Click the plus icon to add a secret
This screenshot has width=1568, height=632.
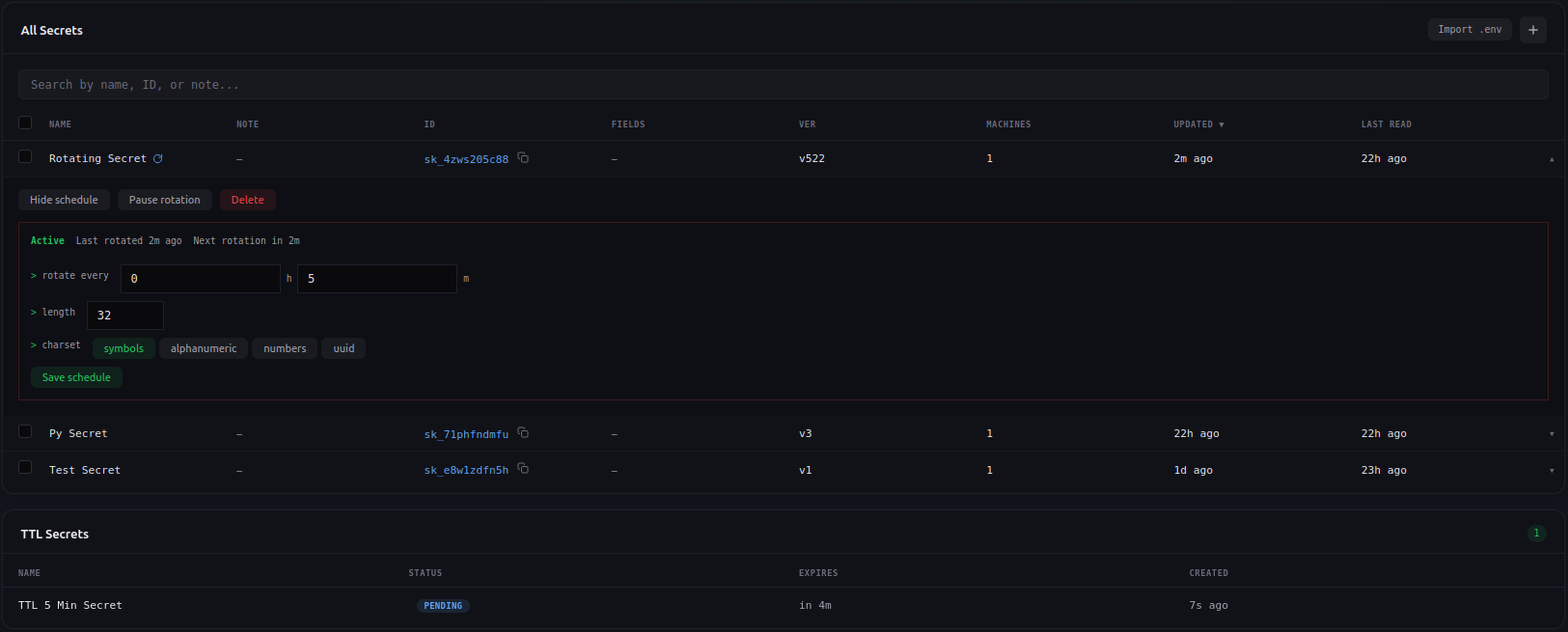(x=1532, y=30)
